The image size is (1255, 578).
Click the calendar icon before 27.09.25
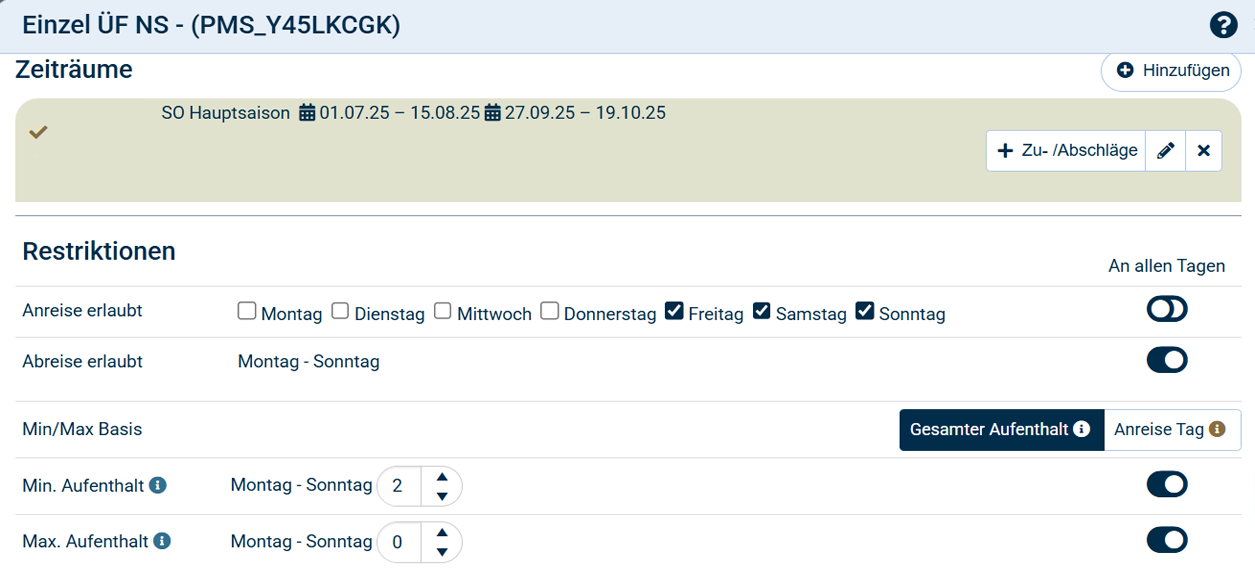coord(493,113)
